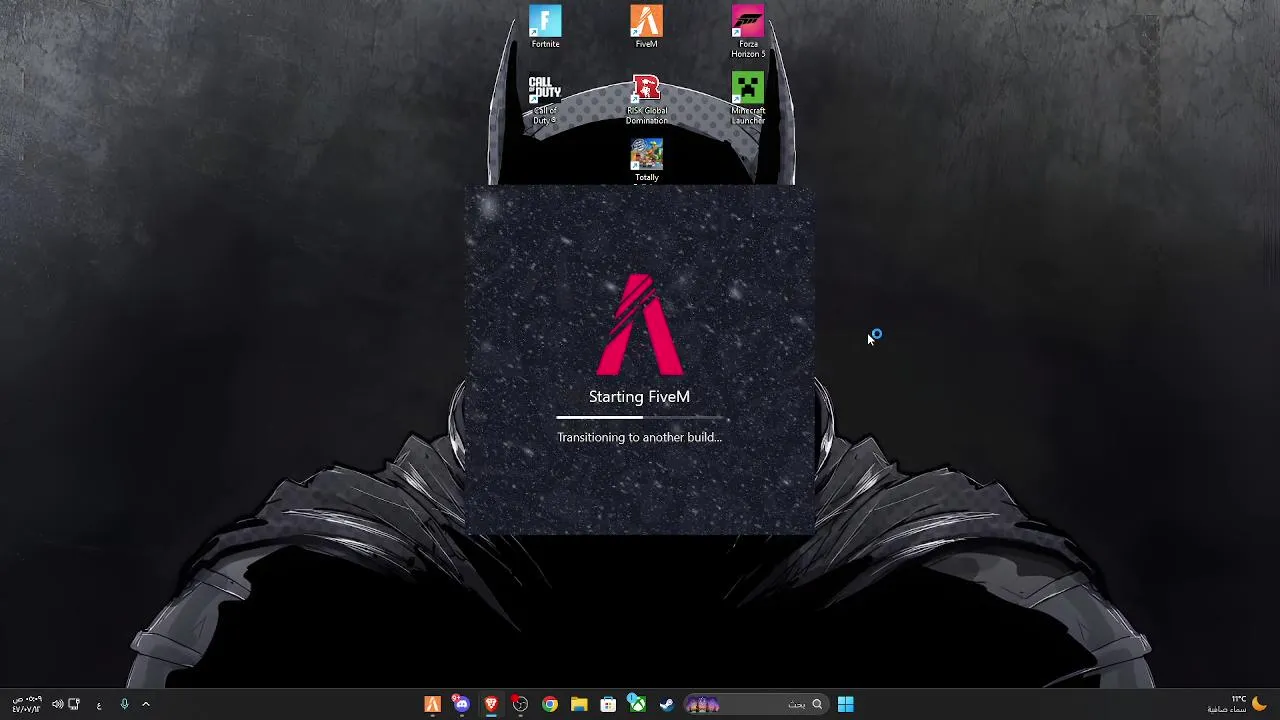Click the 'Transitioning to another build...' status text
This screenshot has width=1280, height=720.
click(639, 437)
